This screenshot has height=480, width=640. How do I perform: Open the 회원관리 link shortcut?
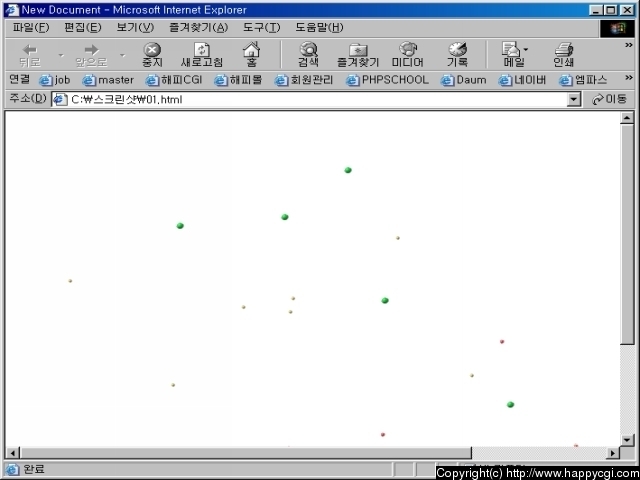pyautogui.click(x=304, y=80)
